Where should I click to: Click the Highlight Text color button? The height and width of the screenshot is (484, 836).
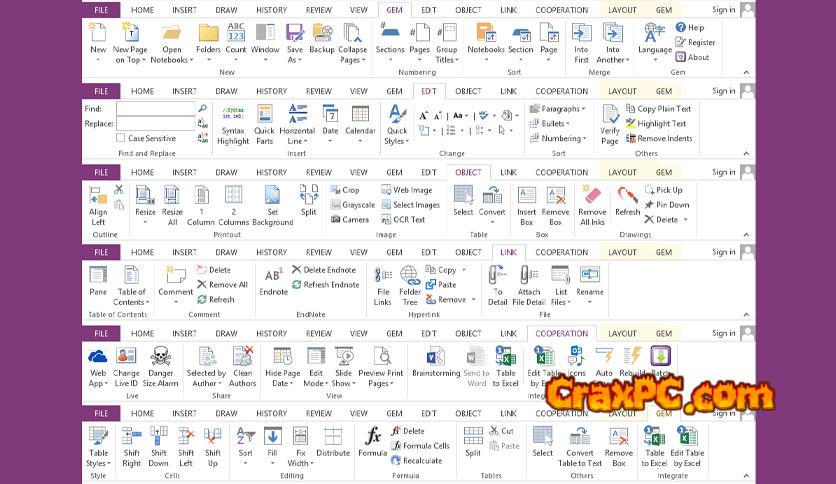[660, 123]
